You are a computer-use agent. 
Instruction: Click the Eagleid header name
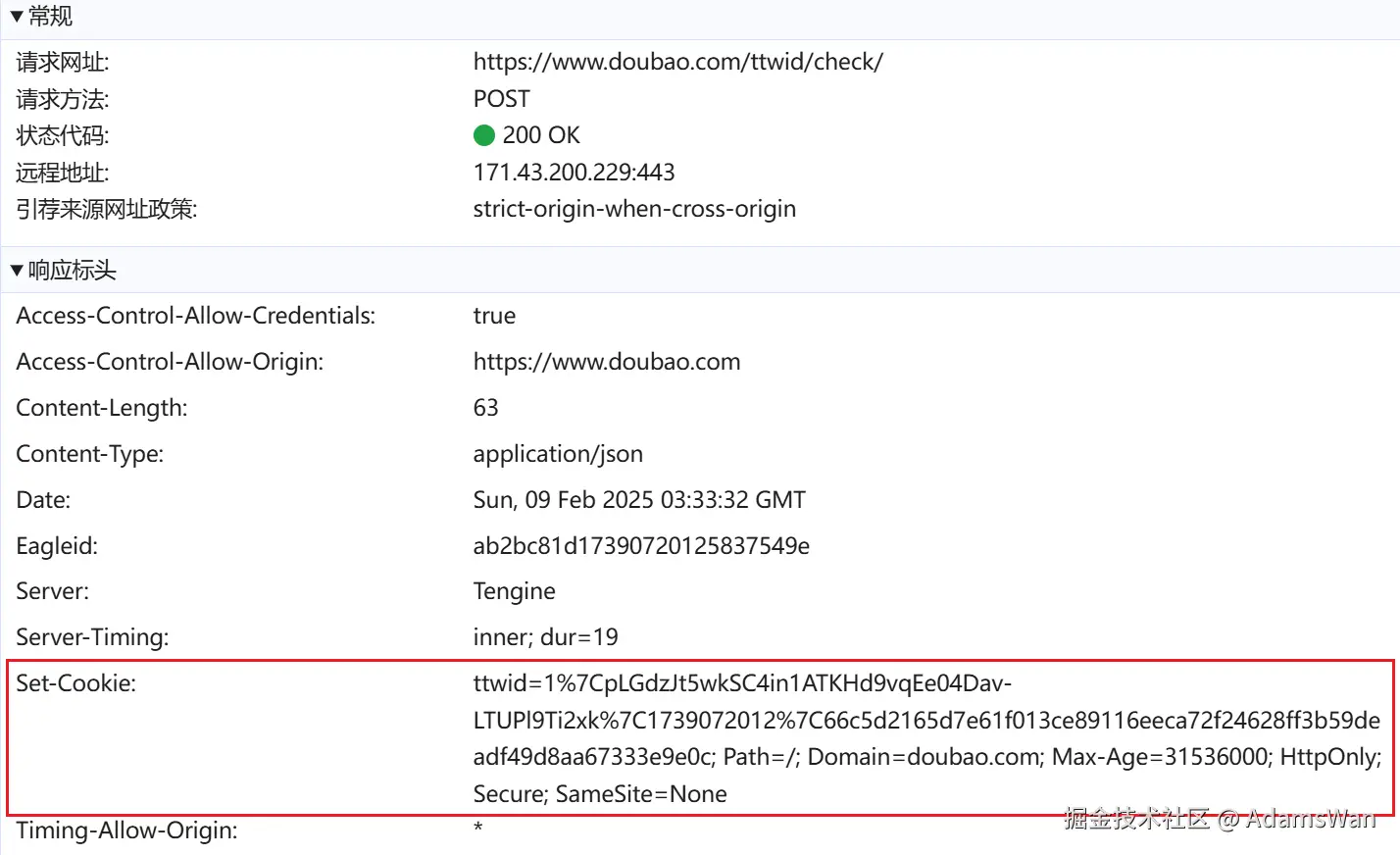(57, 546)
